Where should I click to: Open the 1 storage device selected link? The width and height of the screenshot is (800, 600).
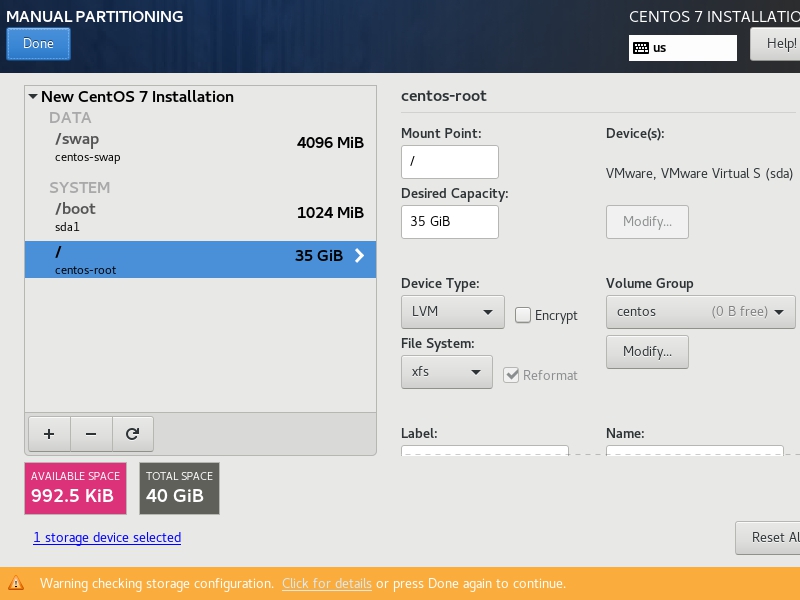click(107, 537)
